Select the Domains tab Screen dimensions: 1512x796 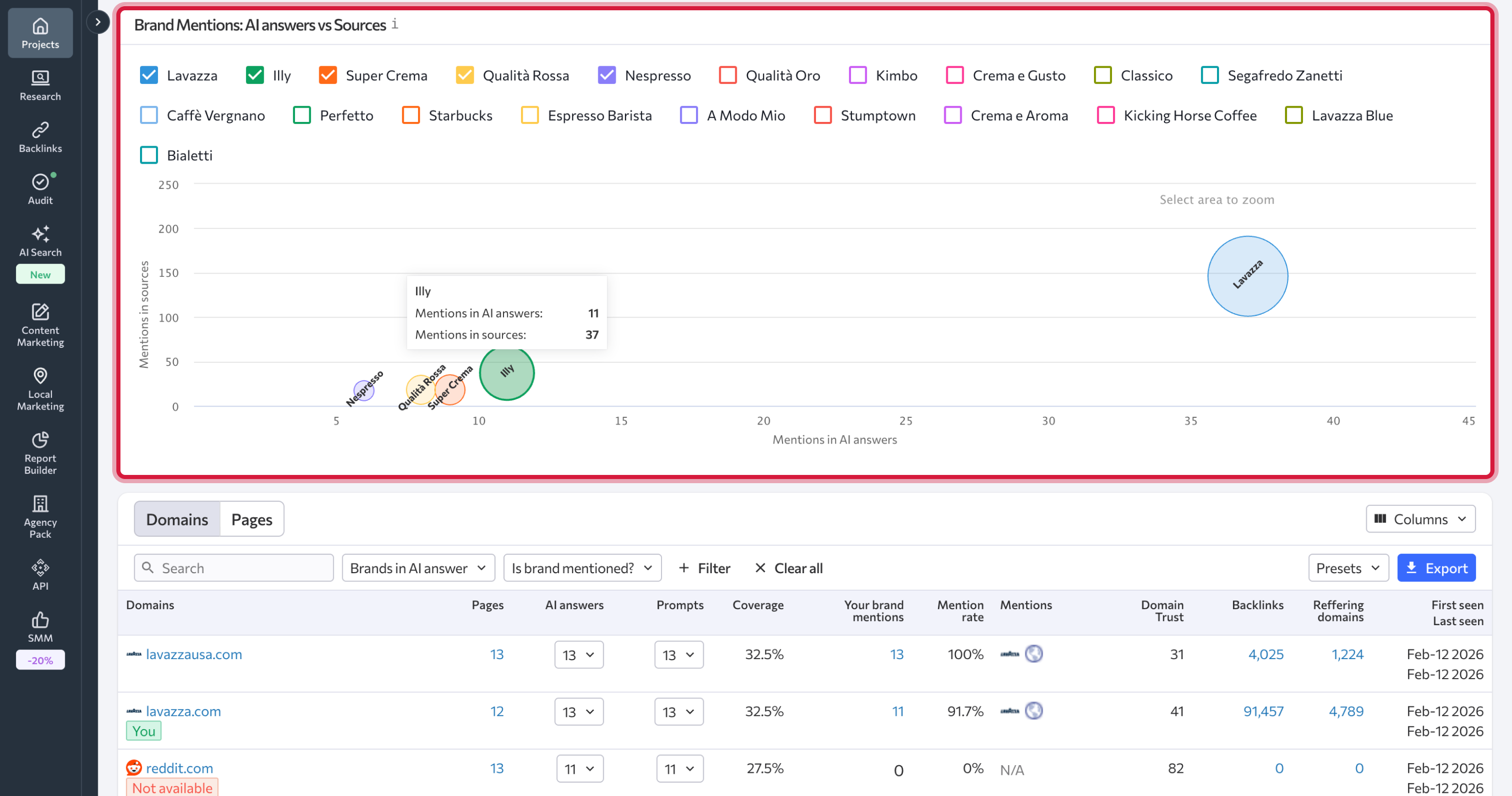click(177, 519)
